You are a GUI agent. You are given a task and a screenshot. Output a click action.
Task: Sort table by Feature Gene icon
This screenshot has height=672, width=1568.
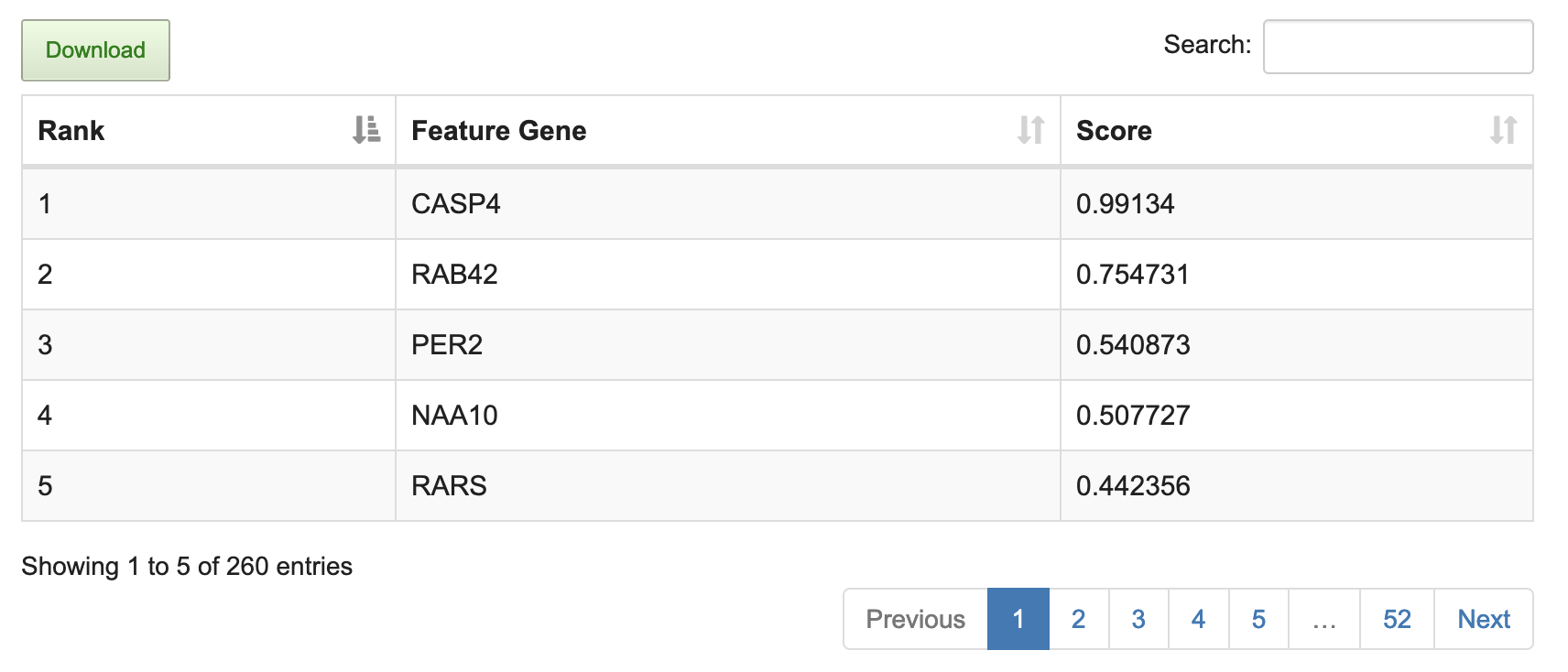tap(1030, 130)
